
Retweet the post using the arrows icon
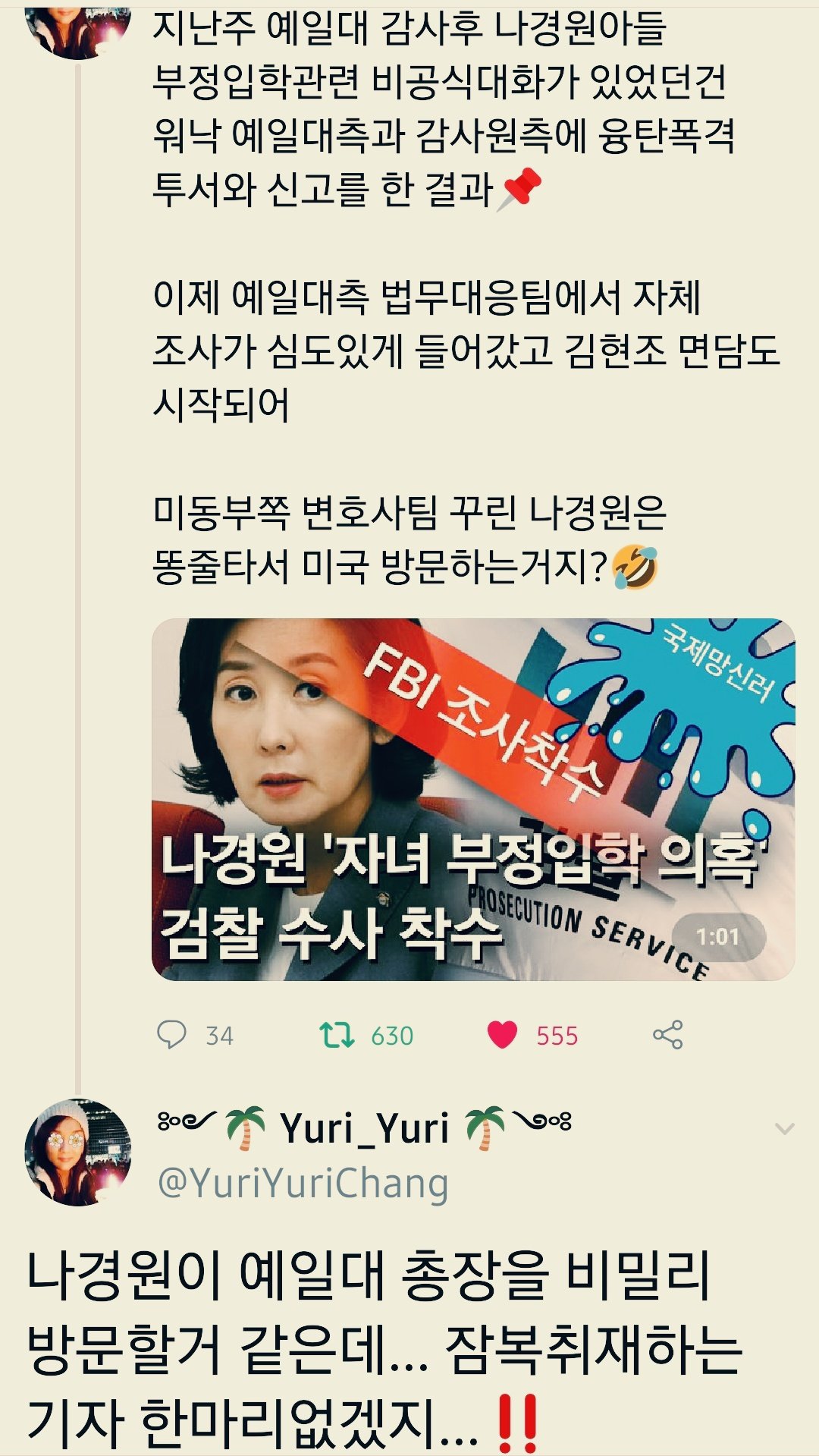pos(337,1035)
